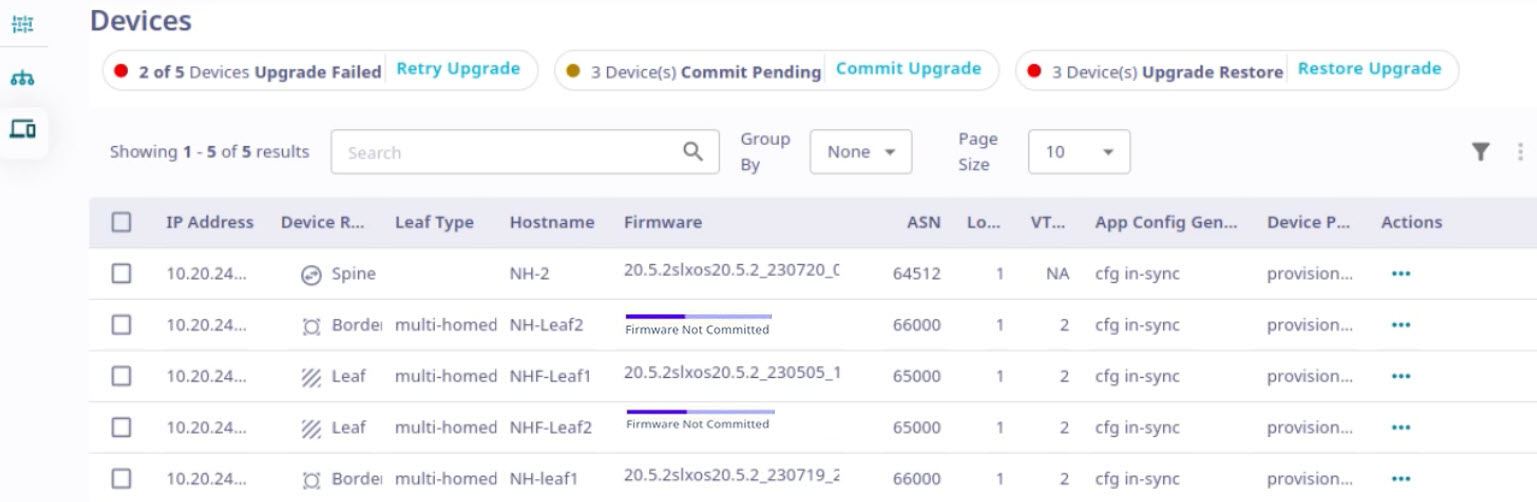Click Commit Upgrade link
1537x502 pixels.
(x=908, y=69)
